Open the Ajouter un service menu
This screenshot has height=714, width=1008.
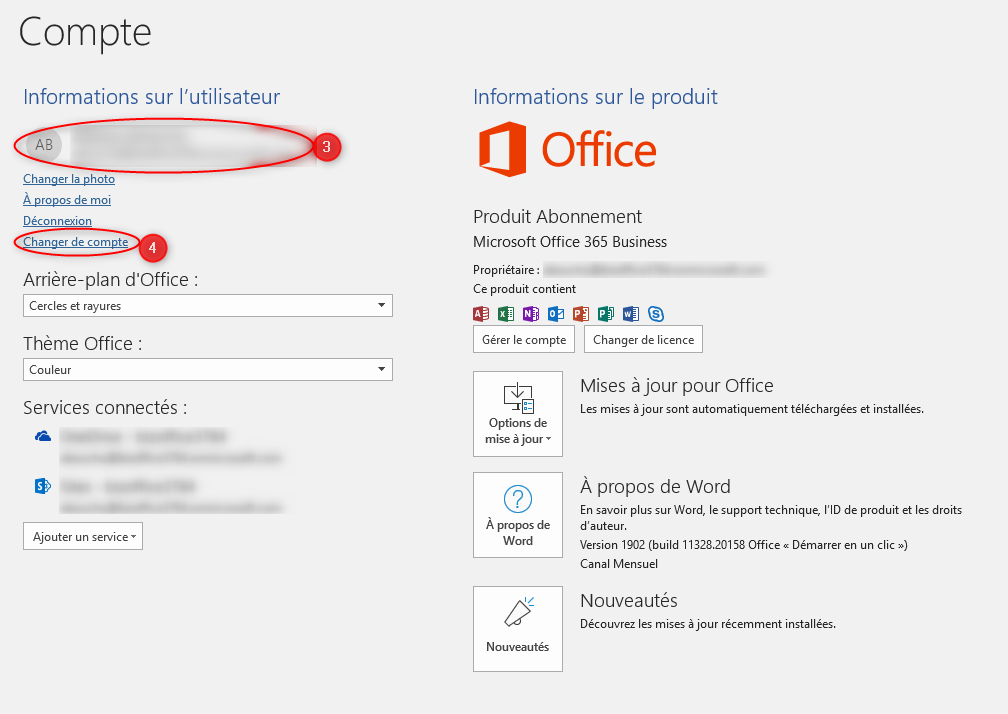(x=83, y=537)
